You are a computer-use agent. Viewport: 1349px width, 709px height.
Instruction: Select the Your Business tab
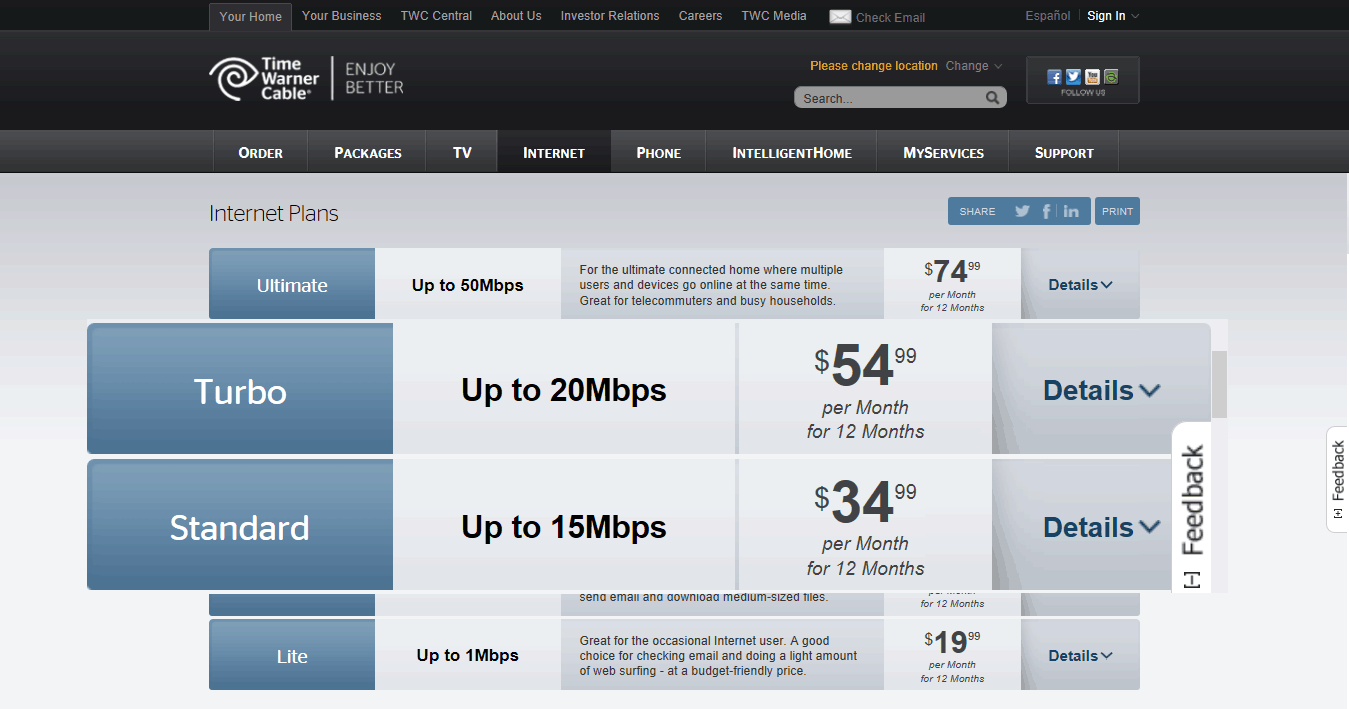click(341, 16)
